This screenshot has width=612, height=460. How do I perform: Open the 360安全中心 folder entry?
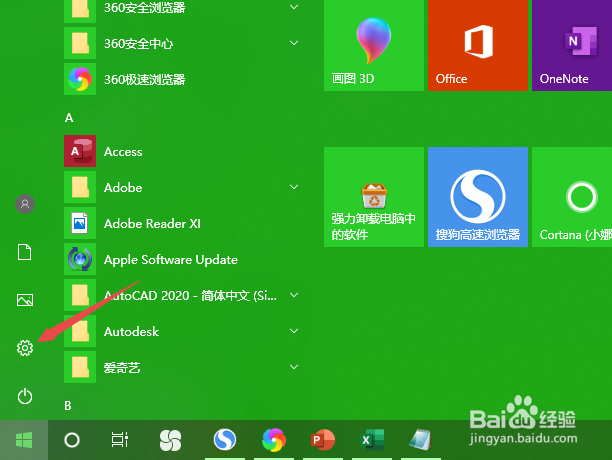point(183,43)
